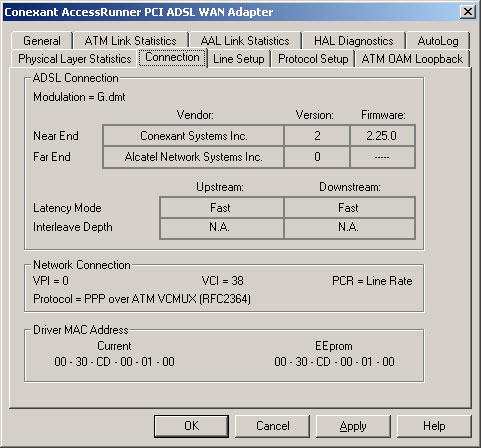The image size is (481, 448).
Task: Click the Upstream: column header
Action: pyautogui.click(x=220, y=187)
